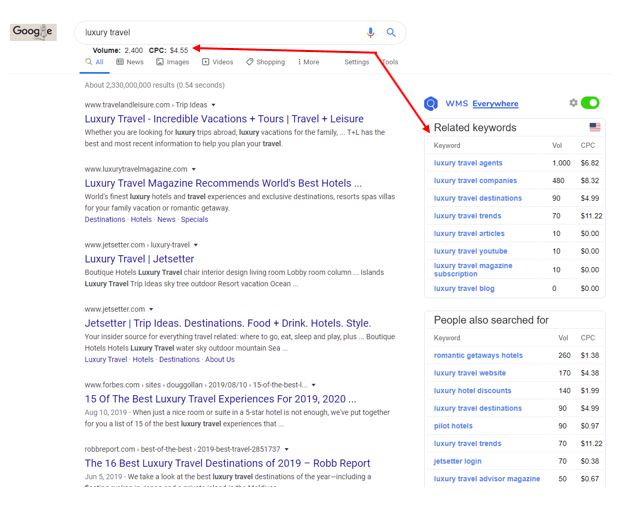Expand www.jetsetter.com homepage result dropdown arrow
Screen dimensions: 628x512
click(x=151, y=309)
